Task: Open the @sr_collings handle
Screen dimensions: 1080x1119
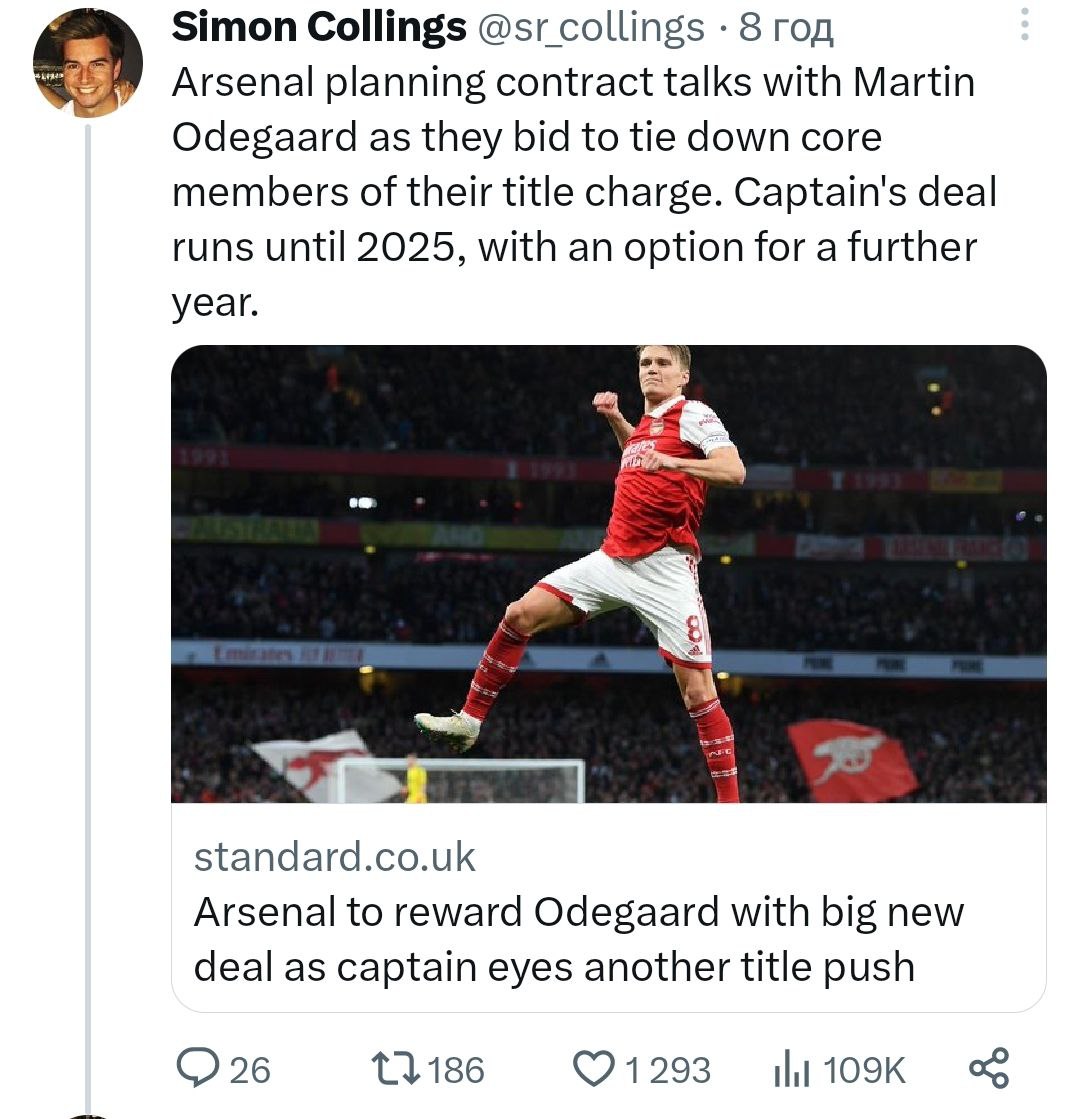Action: (x=591, y=28)
